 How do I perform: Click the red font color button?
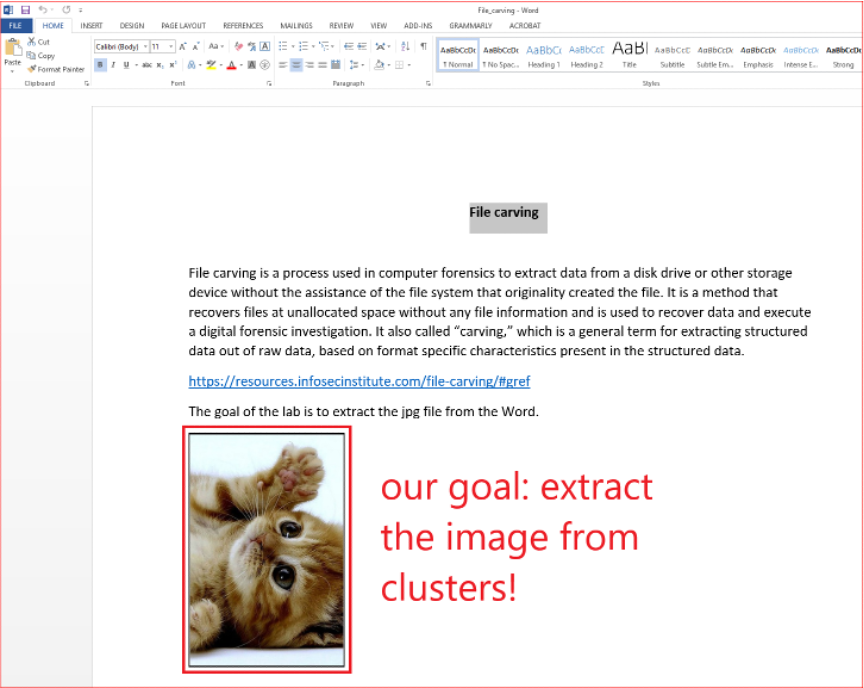coord(231,65)
